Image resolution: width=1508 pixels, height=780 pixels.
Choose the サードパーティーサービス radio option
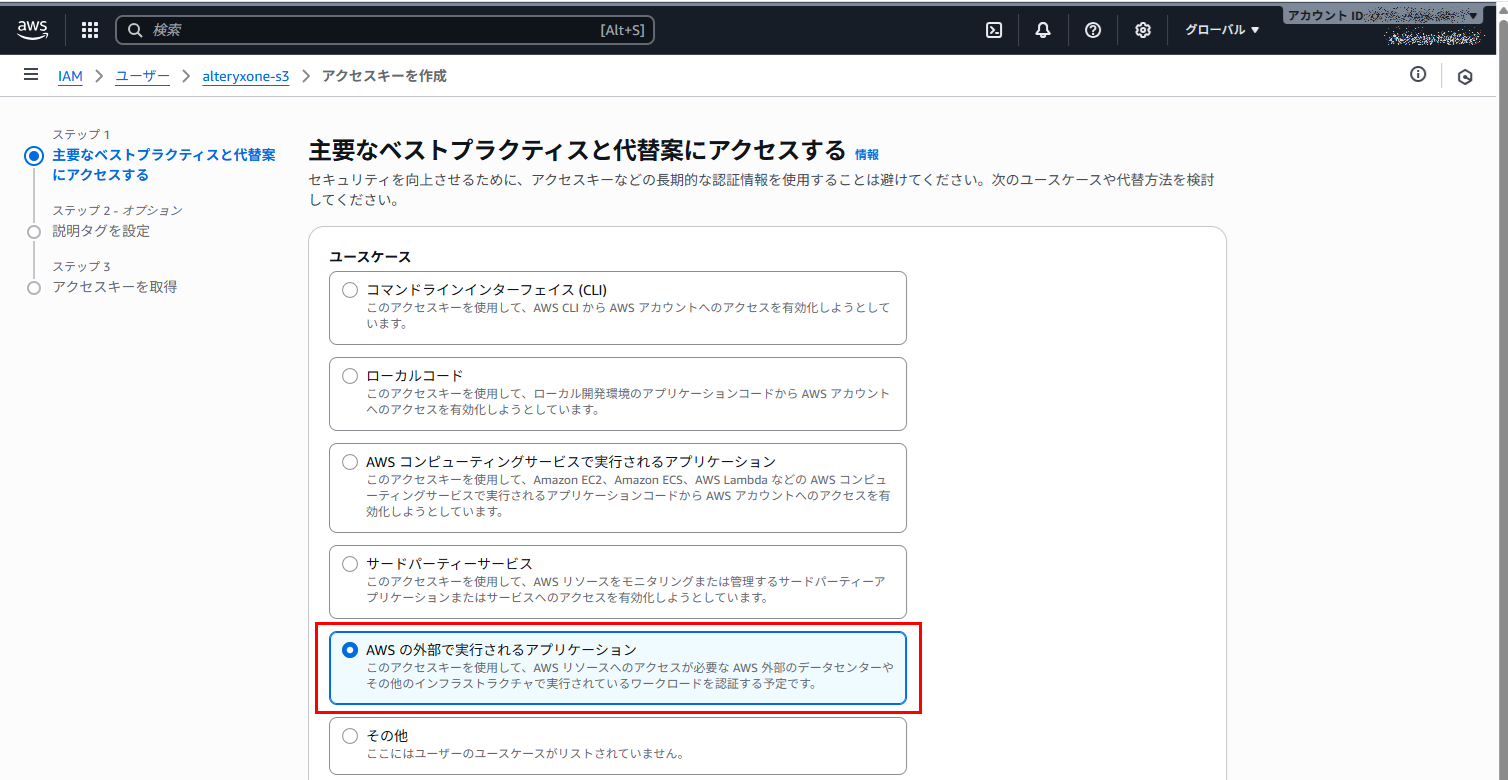coord(349,564)
